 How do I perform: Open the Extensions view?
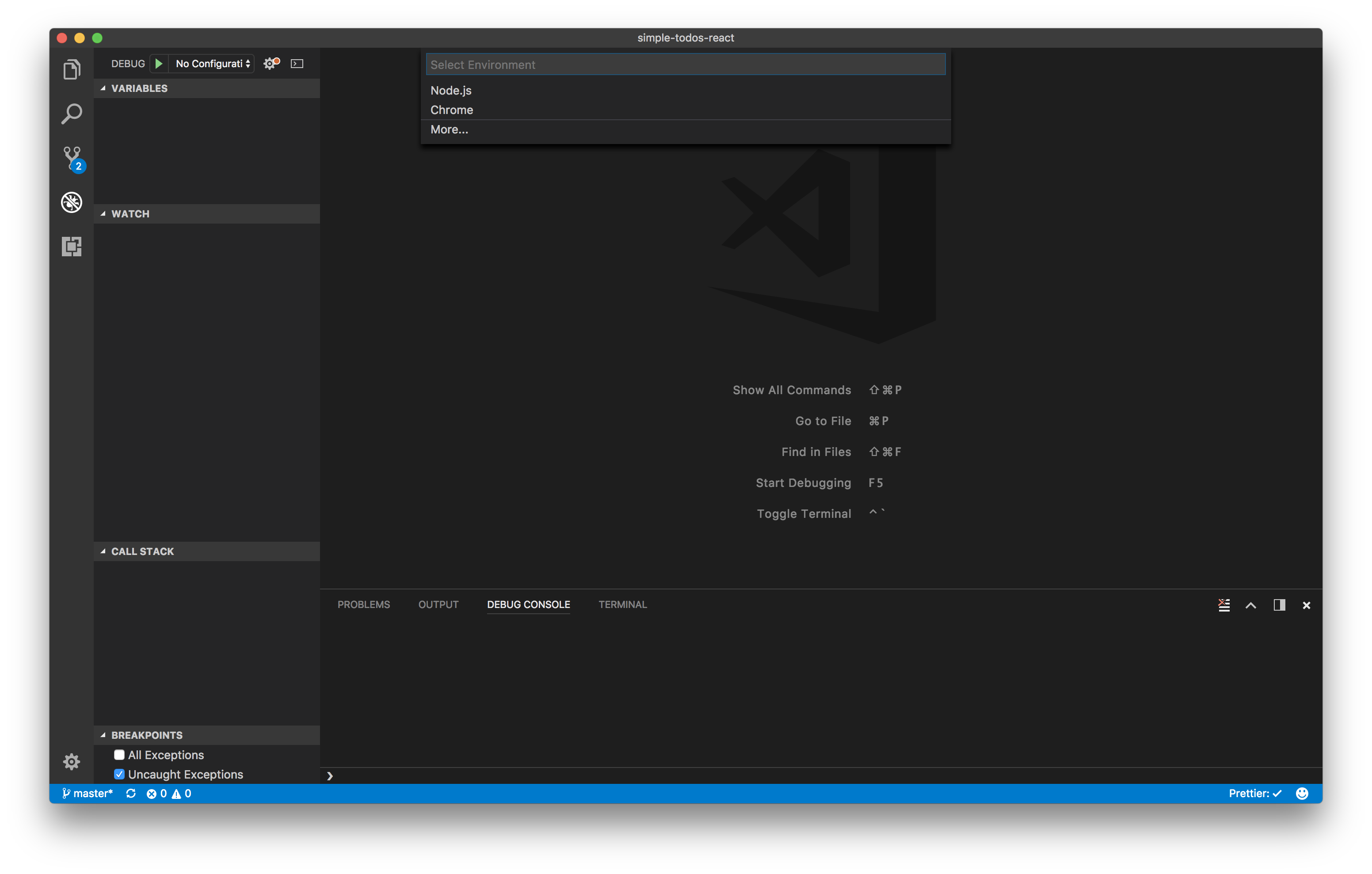click(x=72, y=247)
